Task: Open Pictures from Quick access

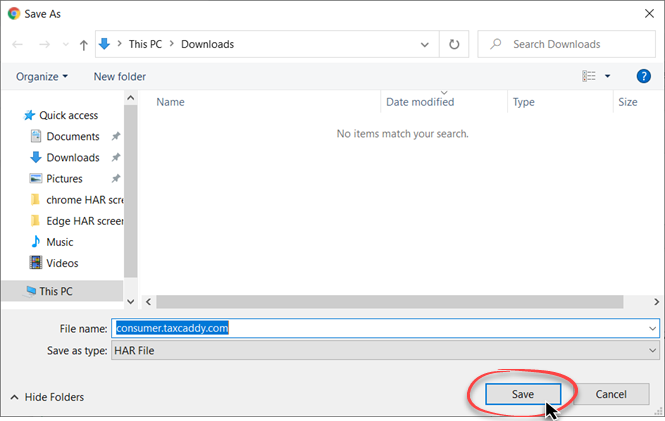Action: coord(65,178)
